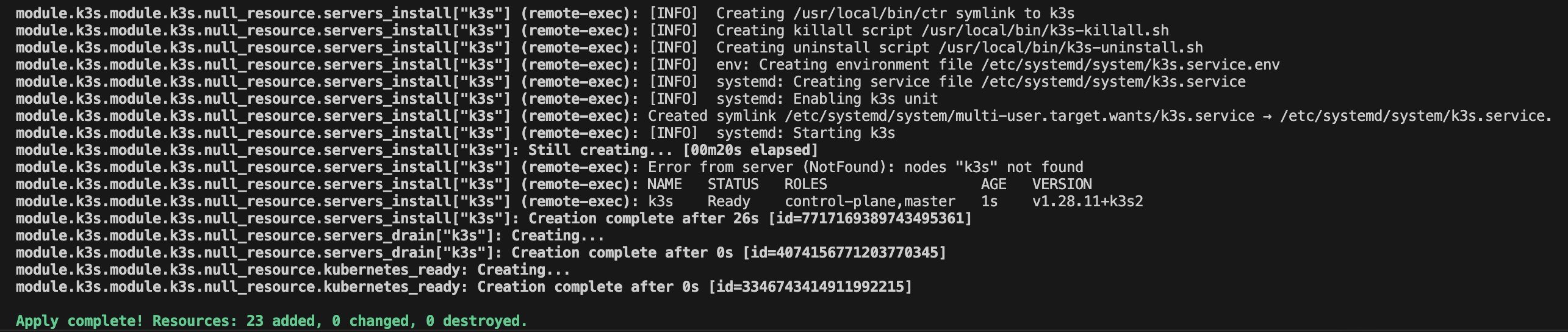Click the '/usr/local/bin/k3s-uninstall.sh' script path

click(x=1071, y=48)
